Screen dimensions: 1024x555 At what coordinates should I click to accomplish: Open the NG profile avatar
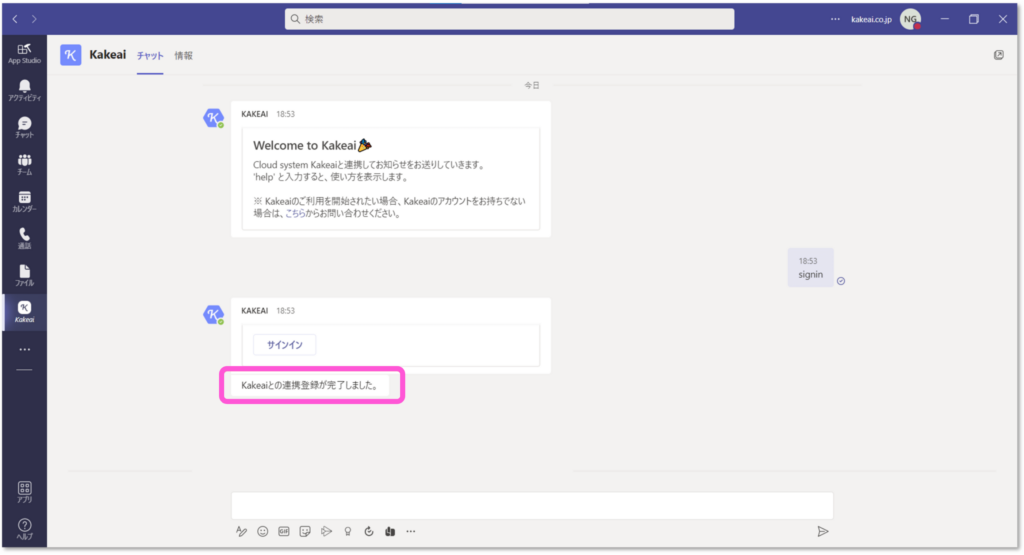point(910,19)
